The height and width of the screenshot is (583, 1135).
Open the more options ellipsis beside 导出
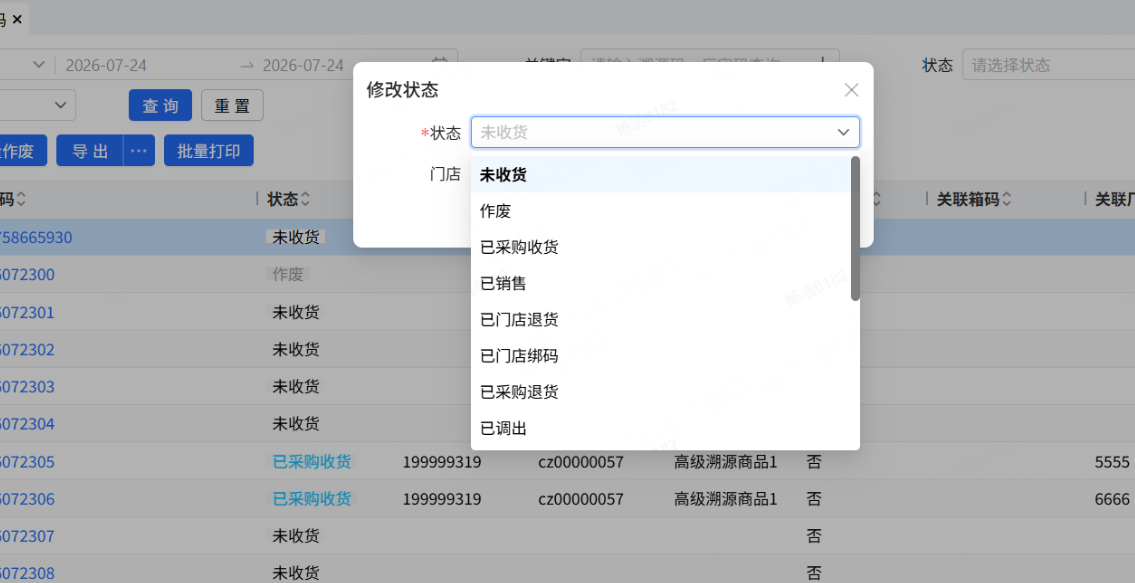[139, 151]
